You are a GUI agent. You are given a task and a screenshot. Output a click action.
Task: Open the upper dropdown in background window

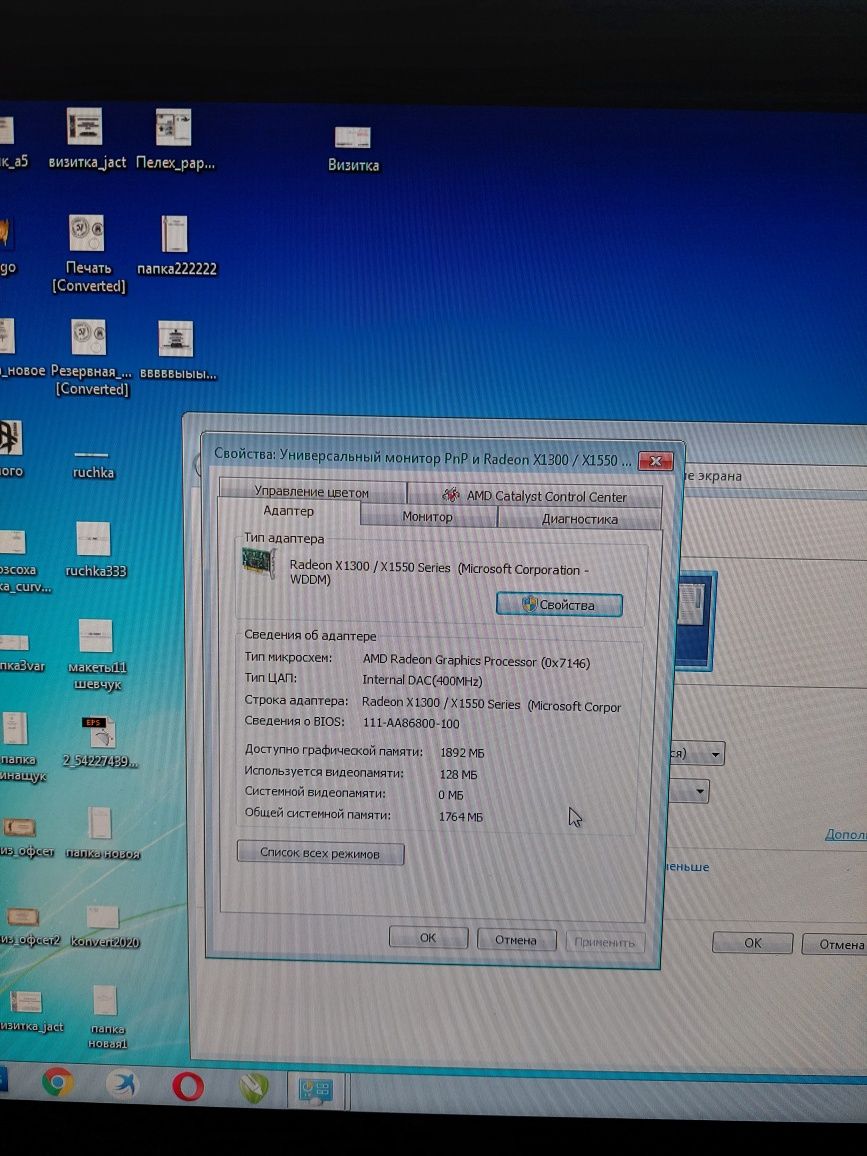coord(697,753)
